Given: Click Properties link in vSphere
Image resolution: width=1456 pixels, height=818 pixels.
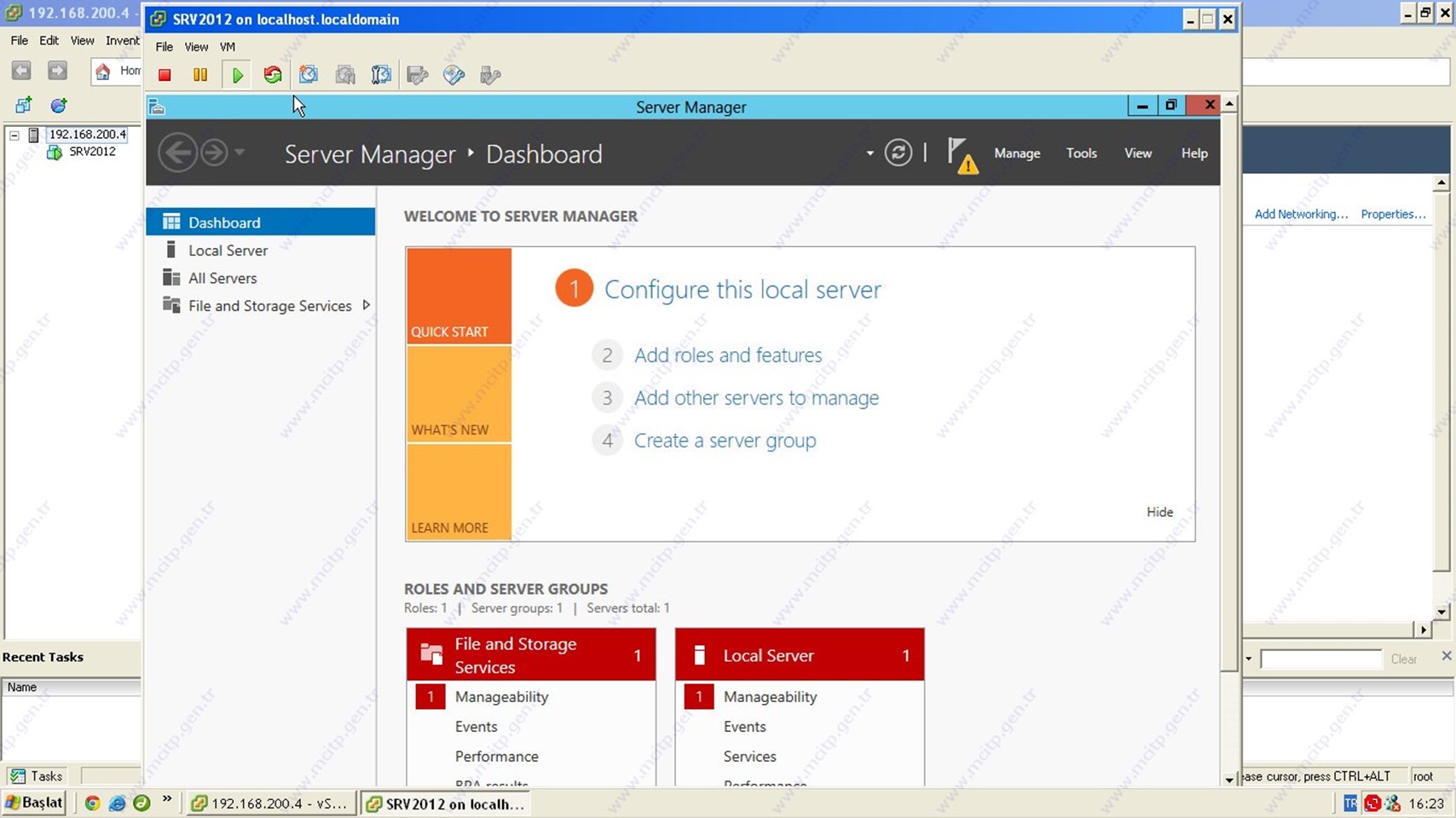Looking at the screenshot, I should [x=1393, y=214].
